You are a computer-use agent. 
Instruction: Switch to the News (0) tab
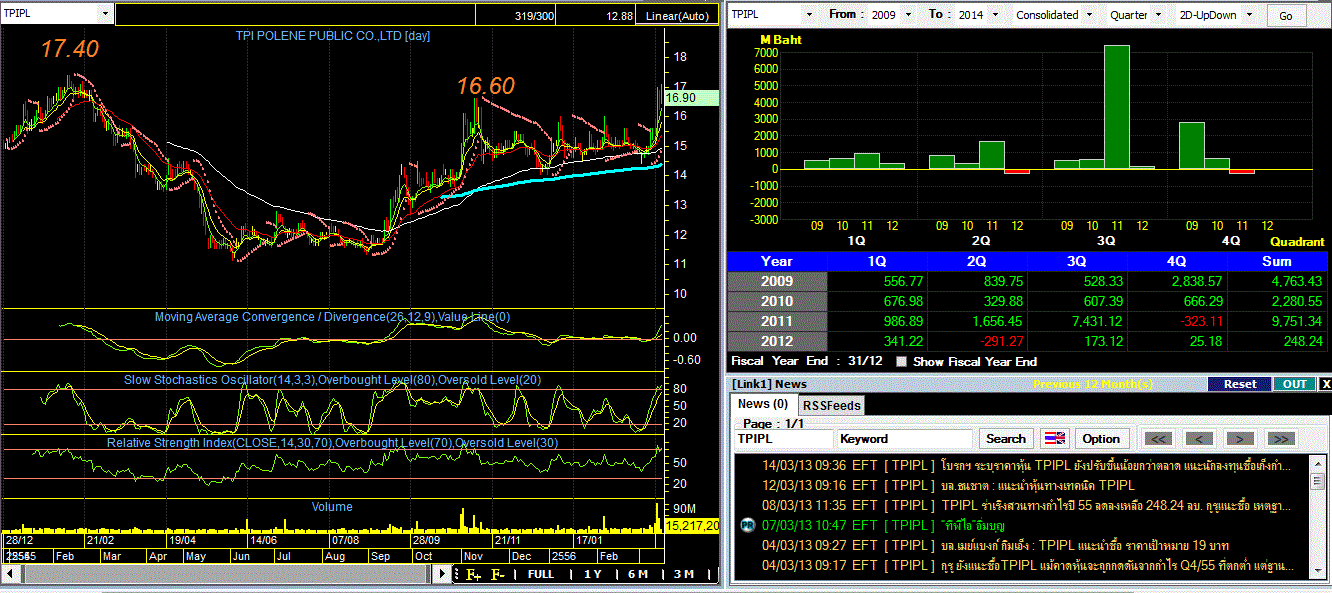pos(763,404)
